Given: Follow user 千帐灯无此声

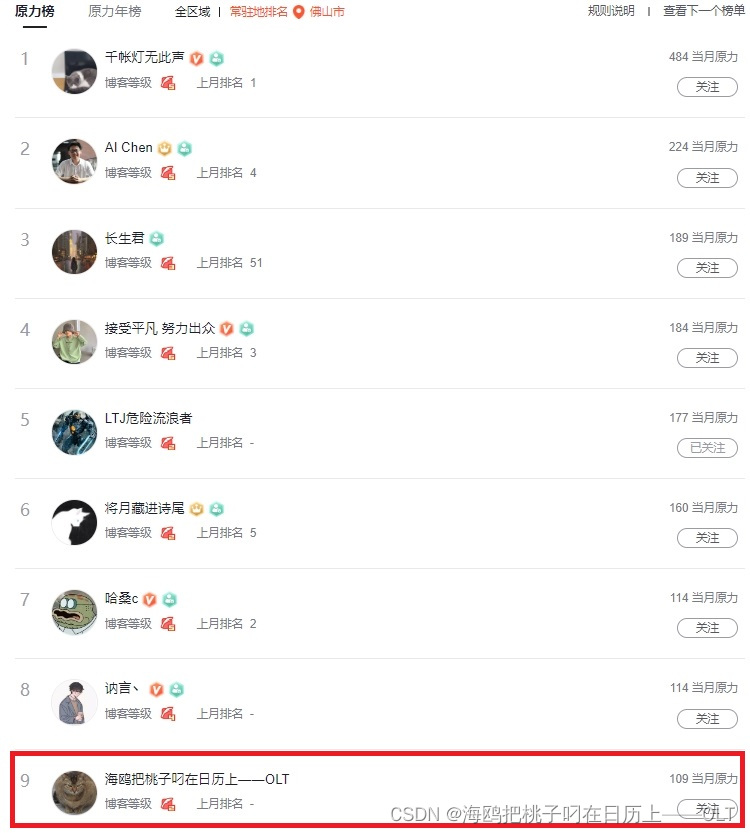Looking at the screenshot, I should (707, 87).
